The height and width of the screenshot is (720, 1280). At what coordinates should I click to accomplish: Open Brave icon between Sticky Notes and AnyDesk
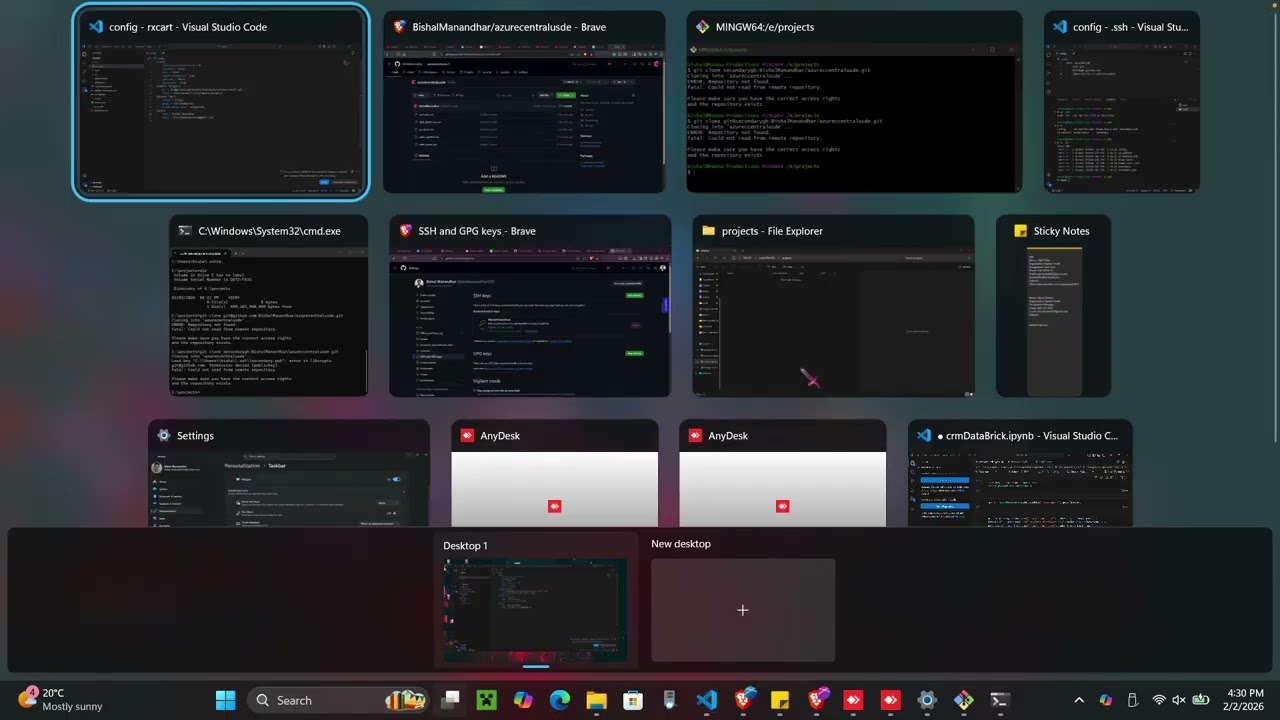[x=817, y=700]
